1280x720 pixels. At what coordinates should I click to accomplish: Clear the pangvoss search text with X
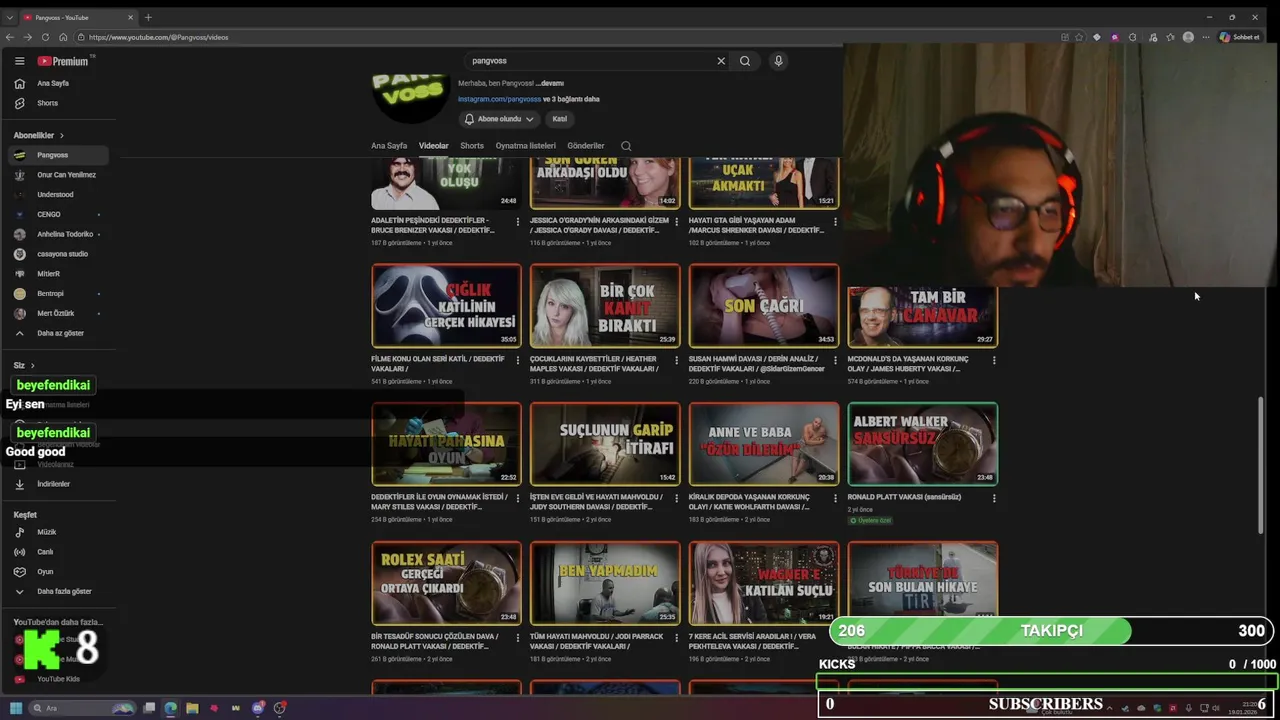click(x=721, y=61)
